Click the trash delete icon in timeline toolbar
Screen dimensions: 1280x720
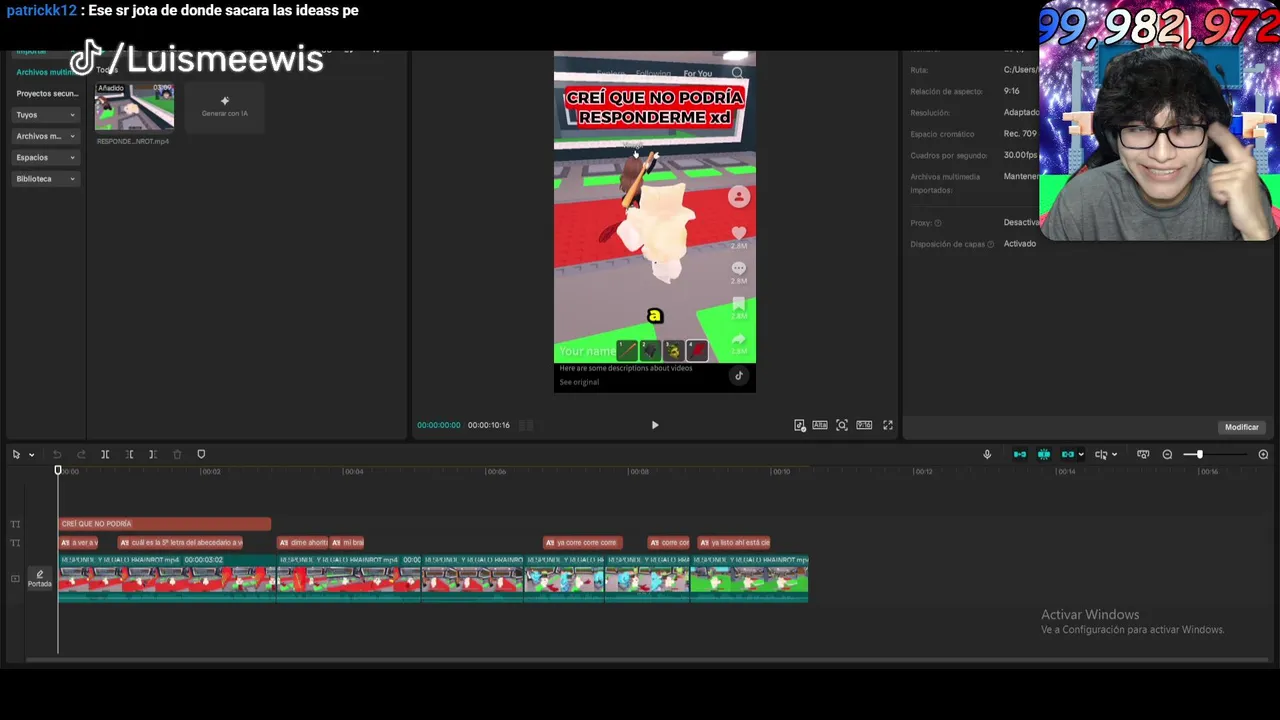177,454
